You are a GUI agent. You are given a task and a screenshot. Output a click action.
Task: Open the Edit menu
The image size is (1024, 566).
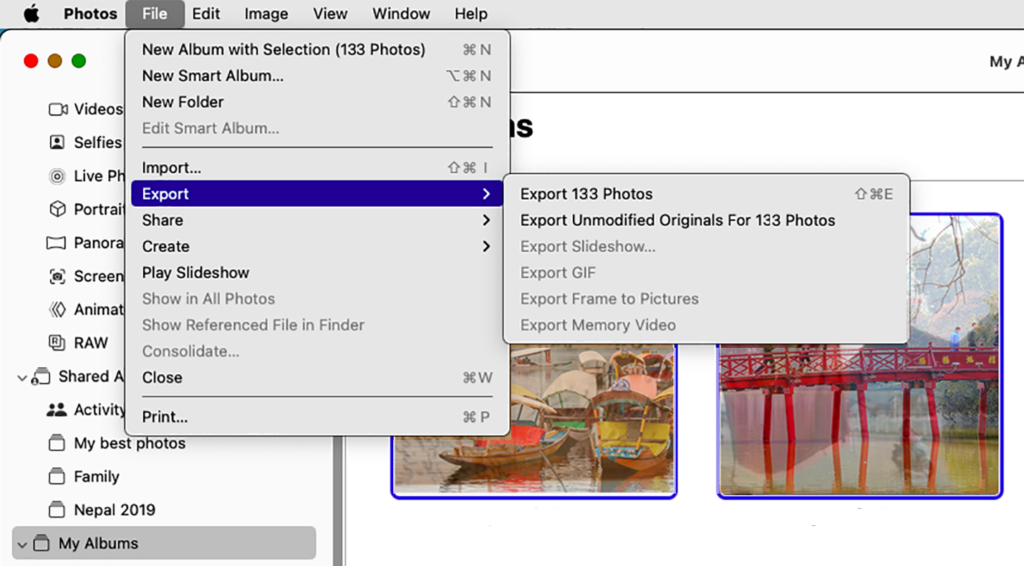[x=206, y=13]
